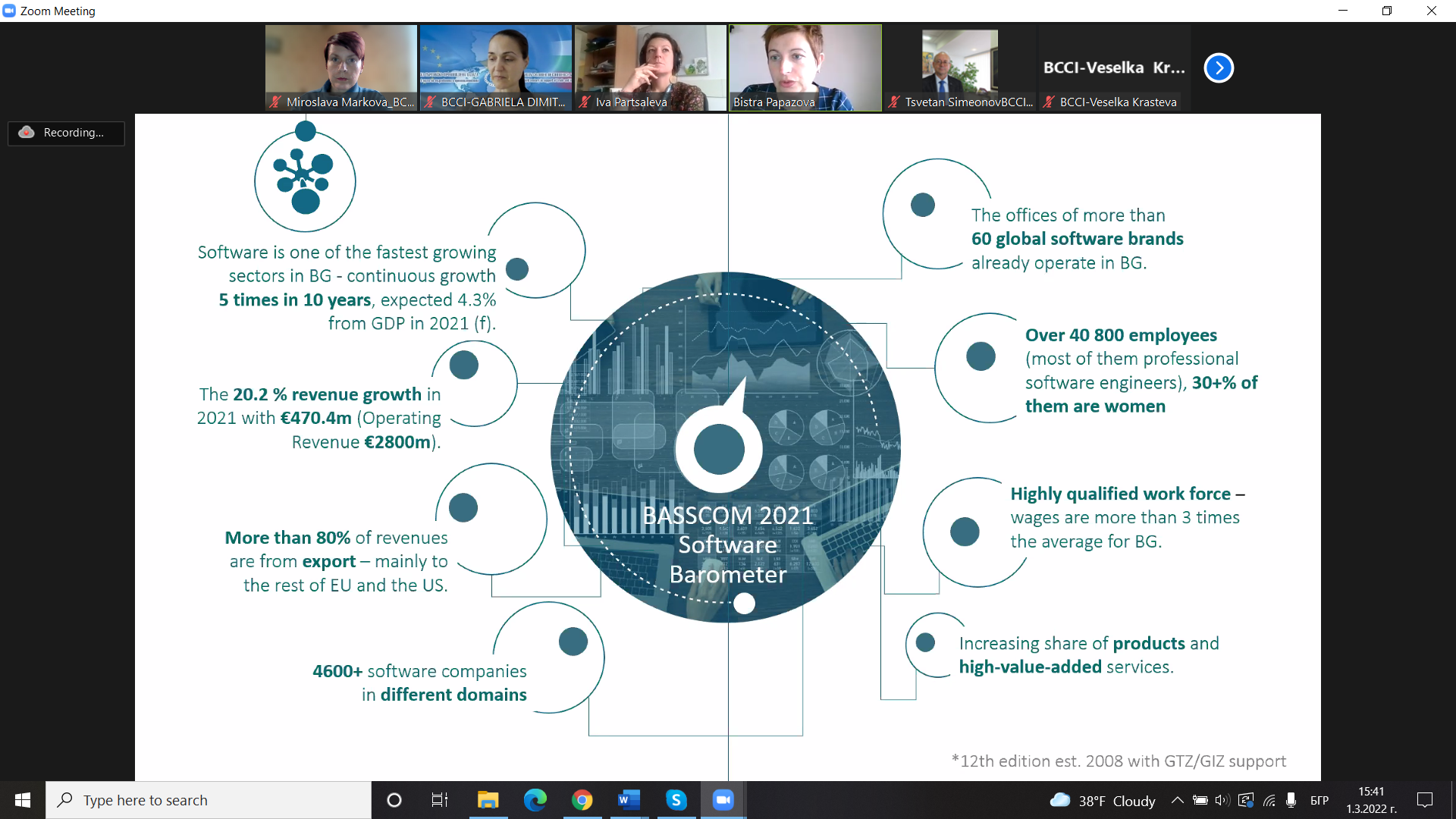
Task: Switch to Zoom icon in taskbar
Action: coord(723,800)
